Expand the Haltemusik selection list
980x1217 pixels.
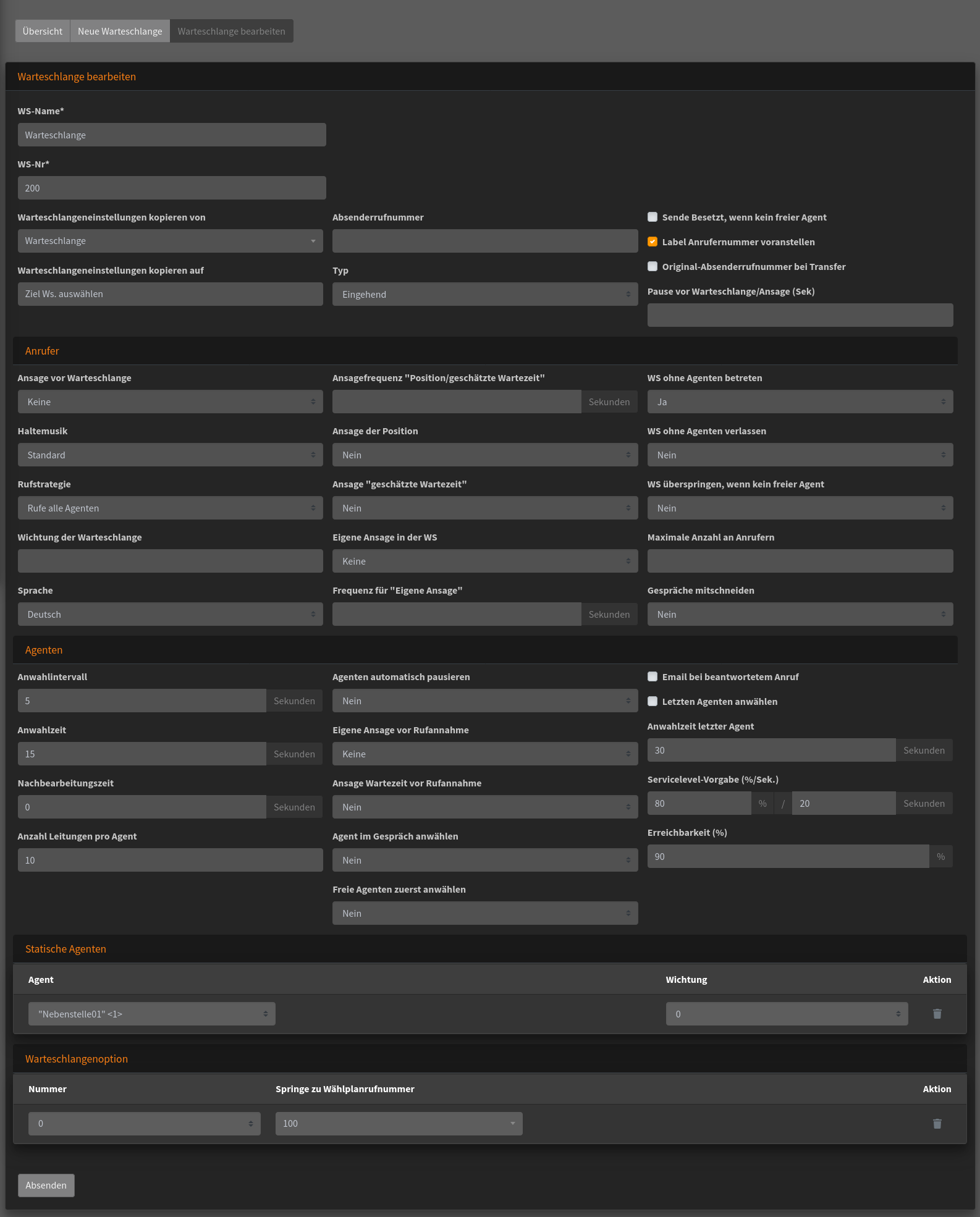click(170, 455)
